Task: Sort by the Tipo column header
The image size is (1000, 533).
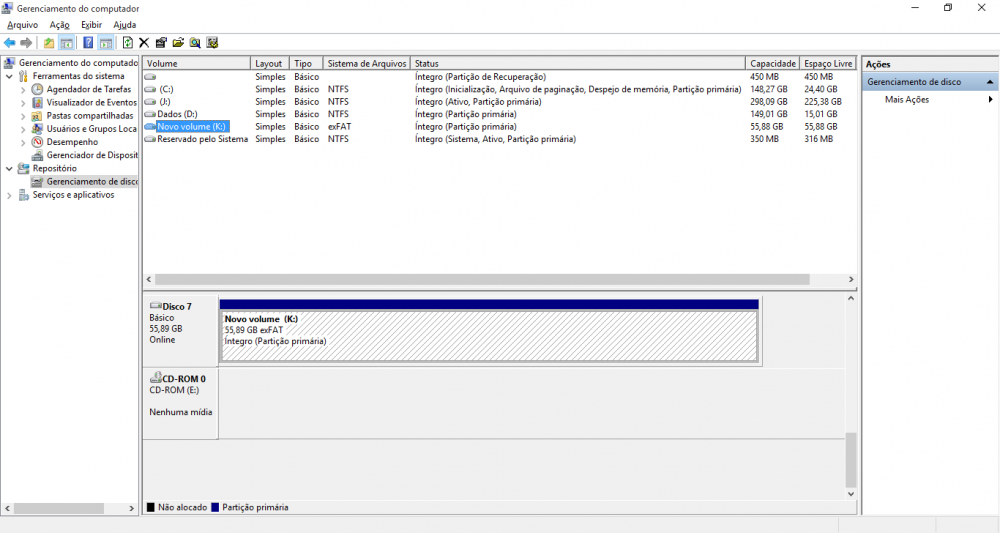Action: [x=306, y=63]
